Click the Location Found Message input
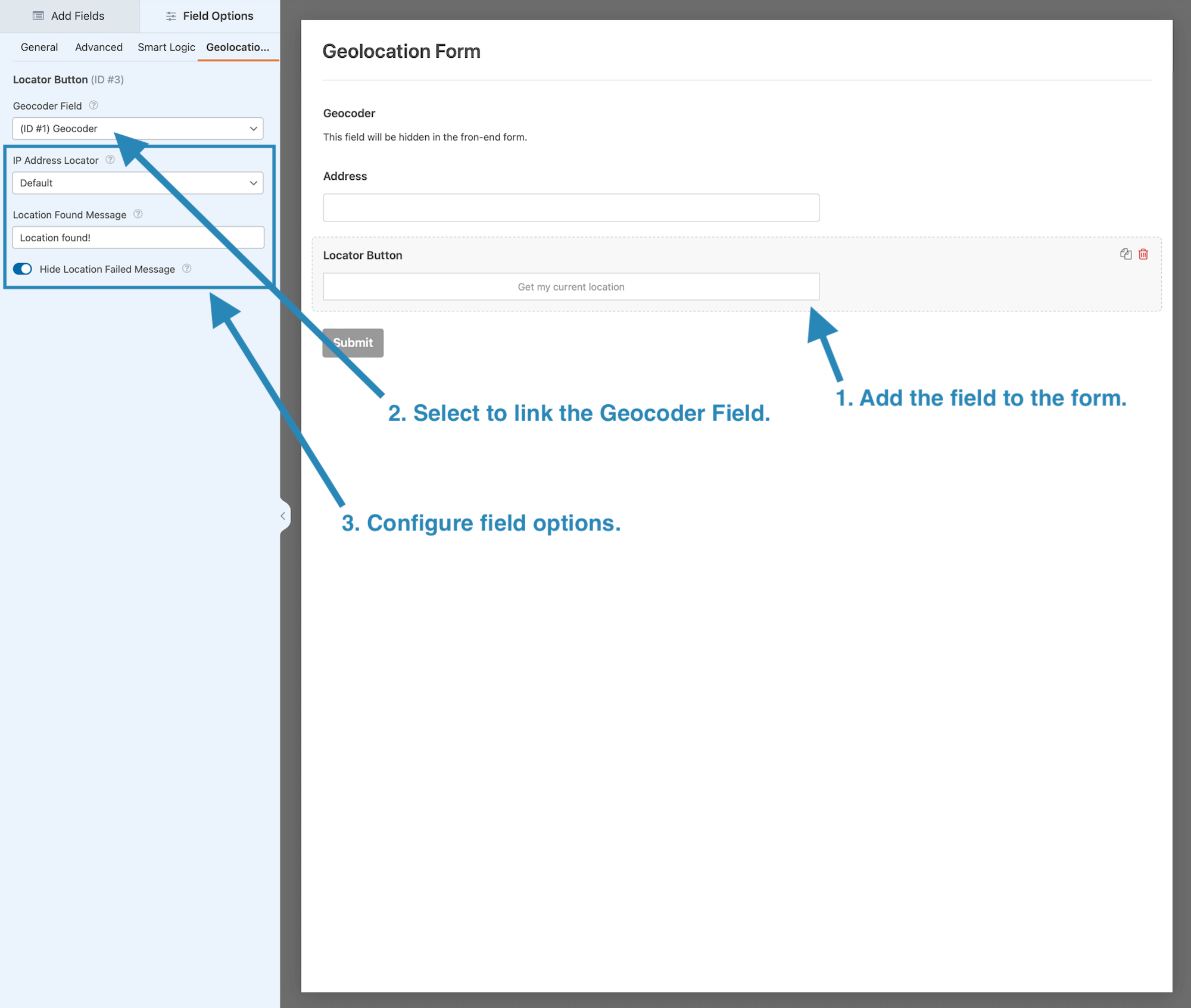The image size is (1191, 1008). pyautogui.click(x=138, y=238)
